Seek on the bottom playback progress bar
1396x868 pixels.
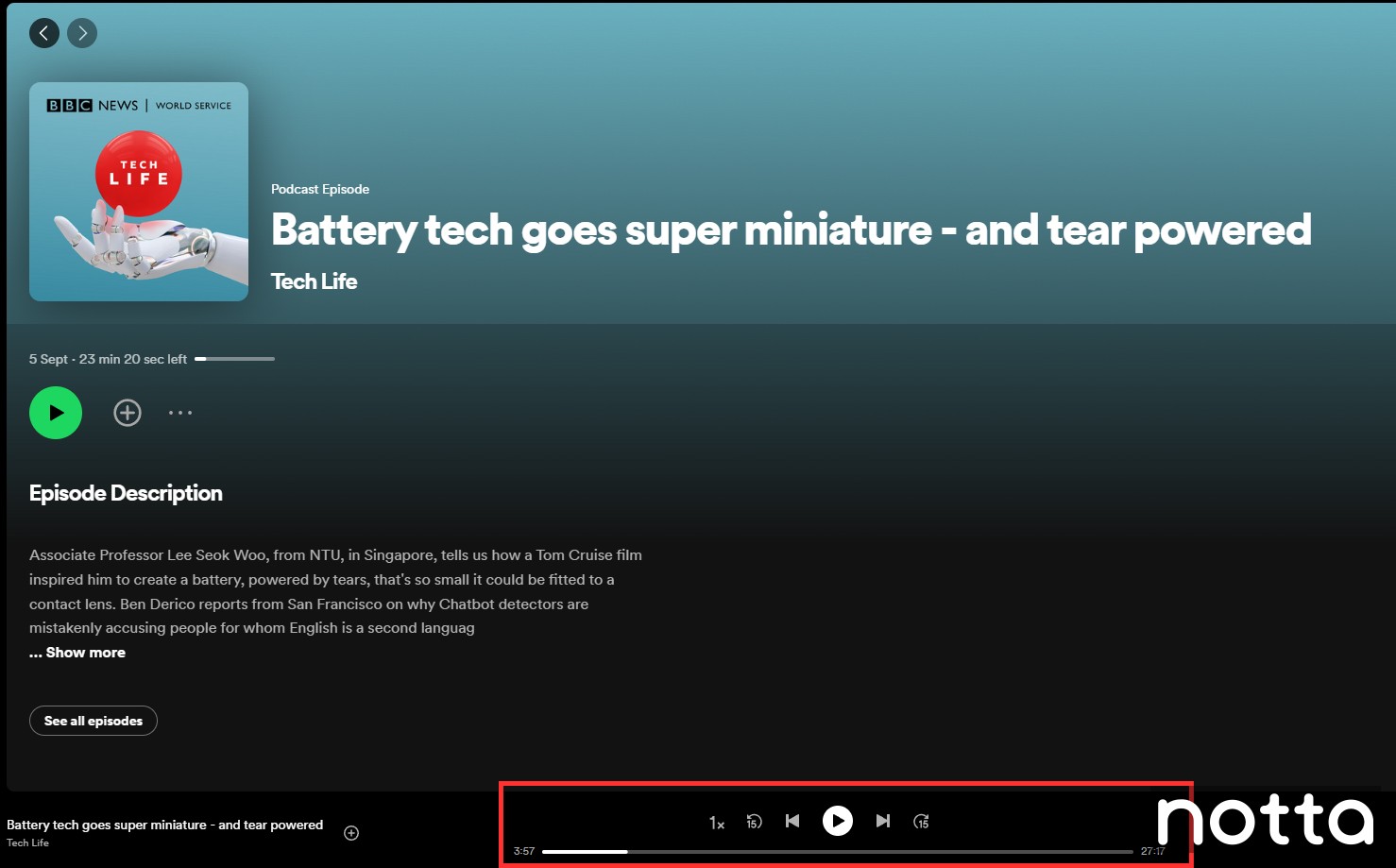pos(838,851)
